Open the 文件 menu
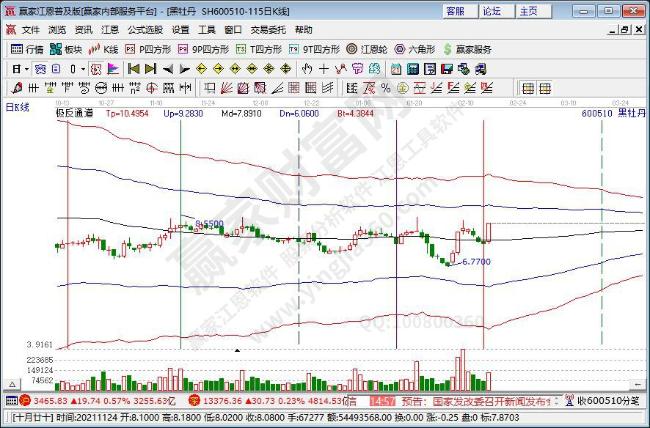The width and height of the screenshot is (650, 428). point(31,30)
